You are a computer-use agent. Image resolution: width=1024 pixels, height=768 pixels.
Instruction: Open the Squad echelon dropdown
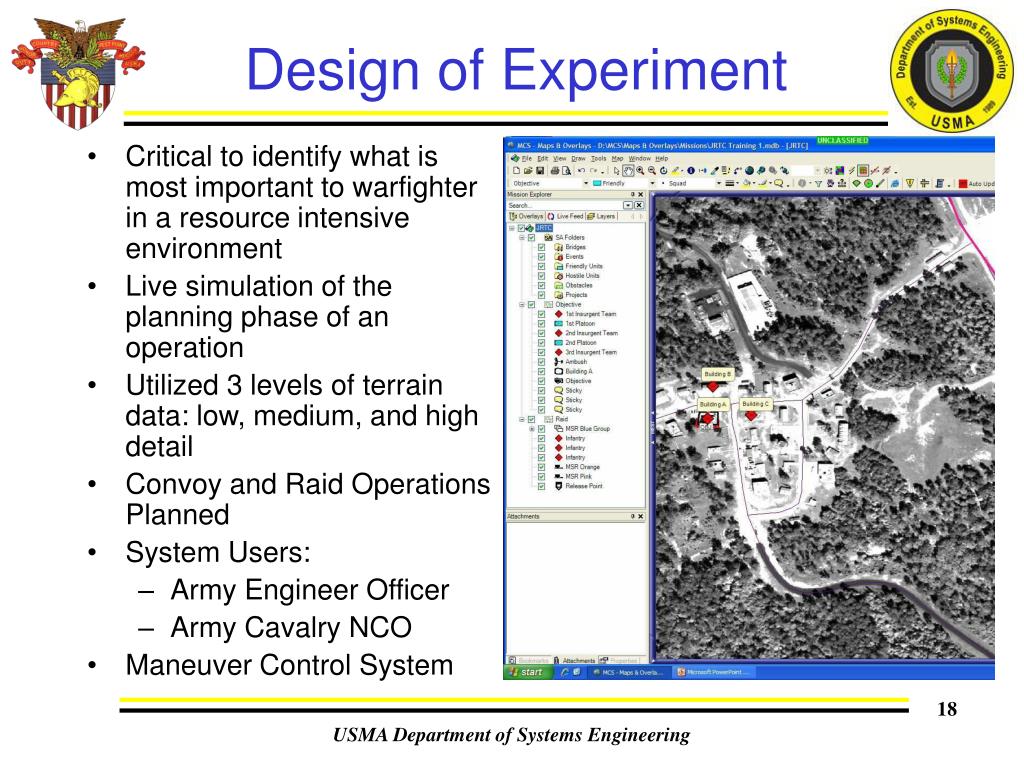point(719,184)
